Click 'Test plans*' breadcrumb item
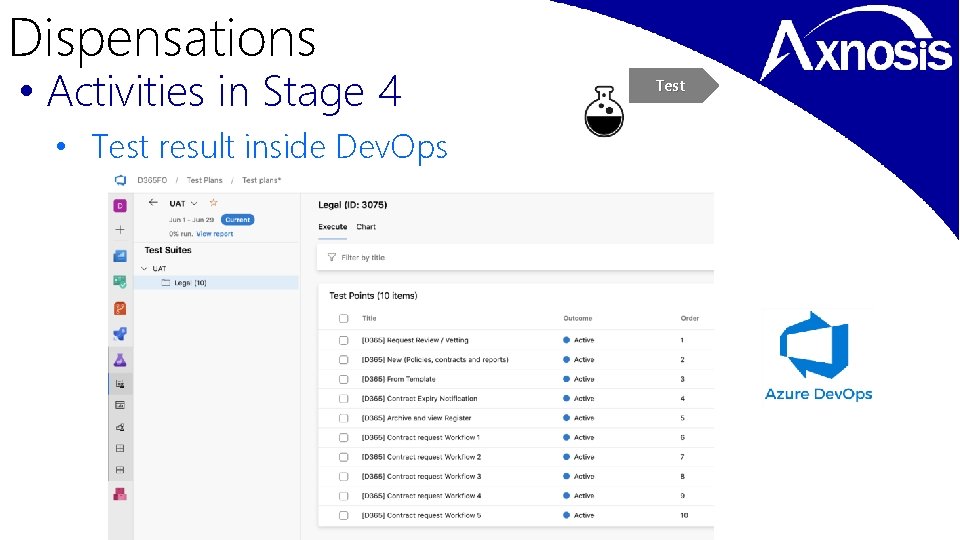Image resolution: width=960 pixels, height=540 pixels. 261,180
